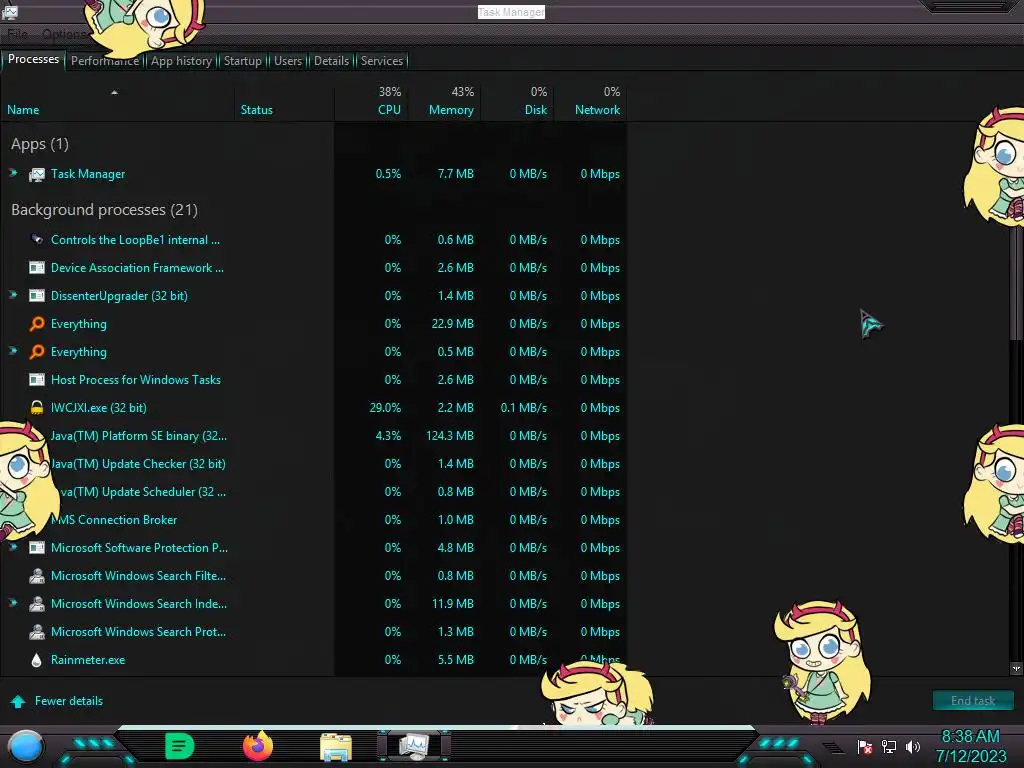
Task: Open the Details tab
Action: pos(331,61)
